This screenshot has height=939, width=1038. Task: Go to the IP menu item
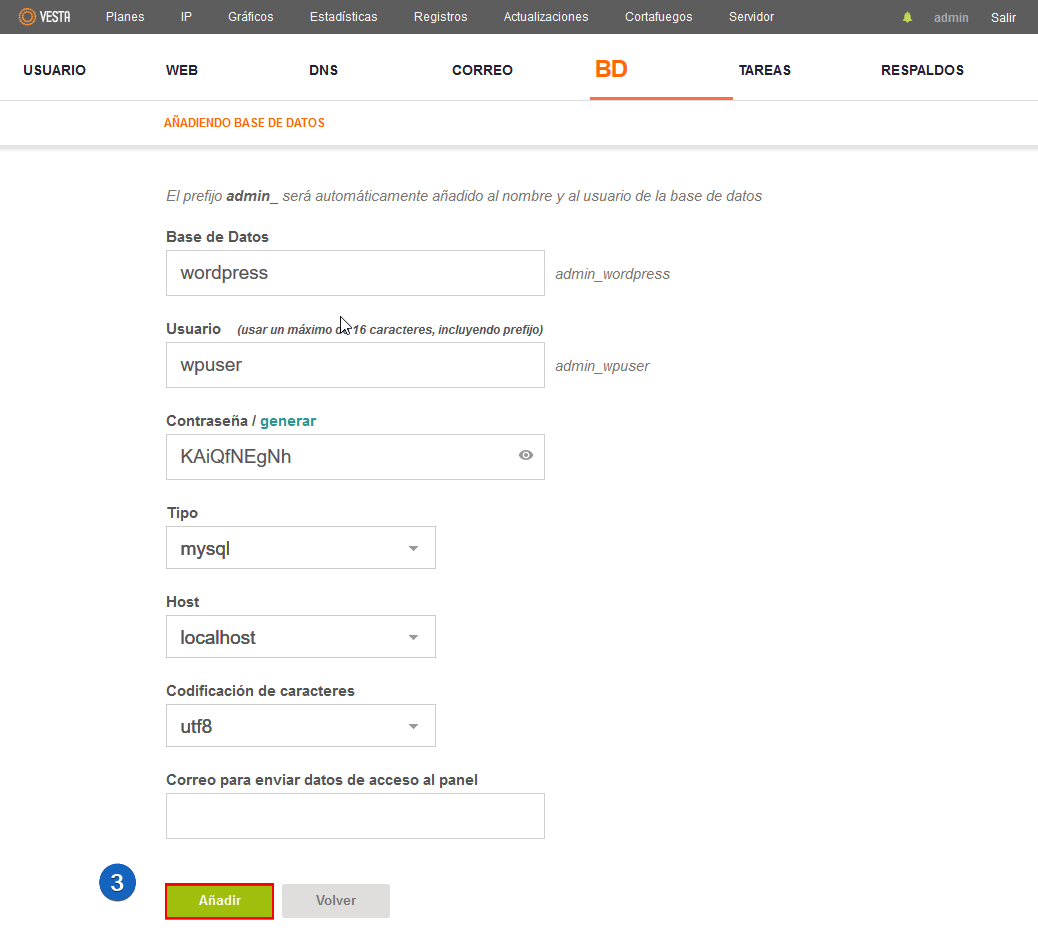186,17
